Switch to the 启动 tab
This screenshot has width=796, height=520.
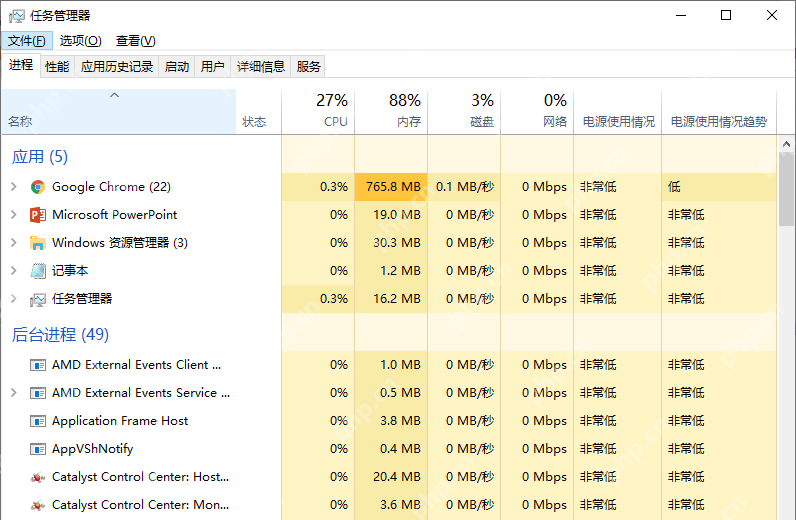click(177, 67)
